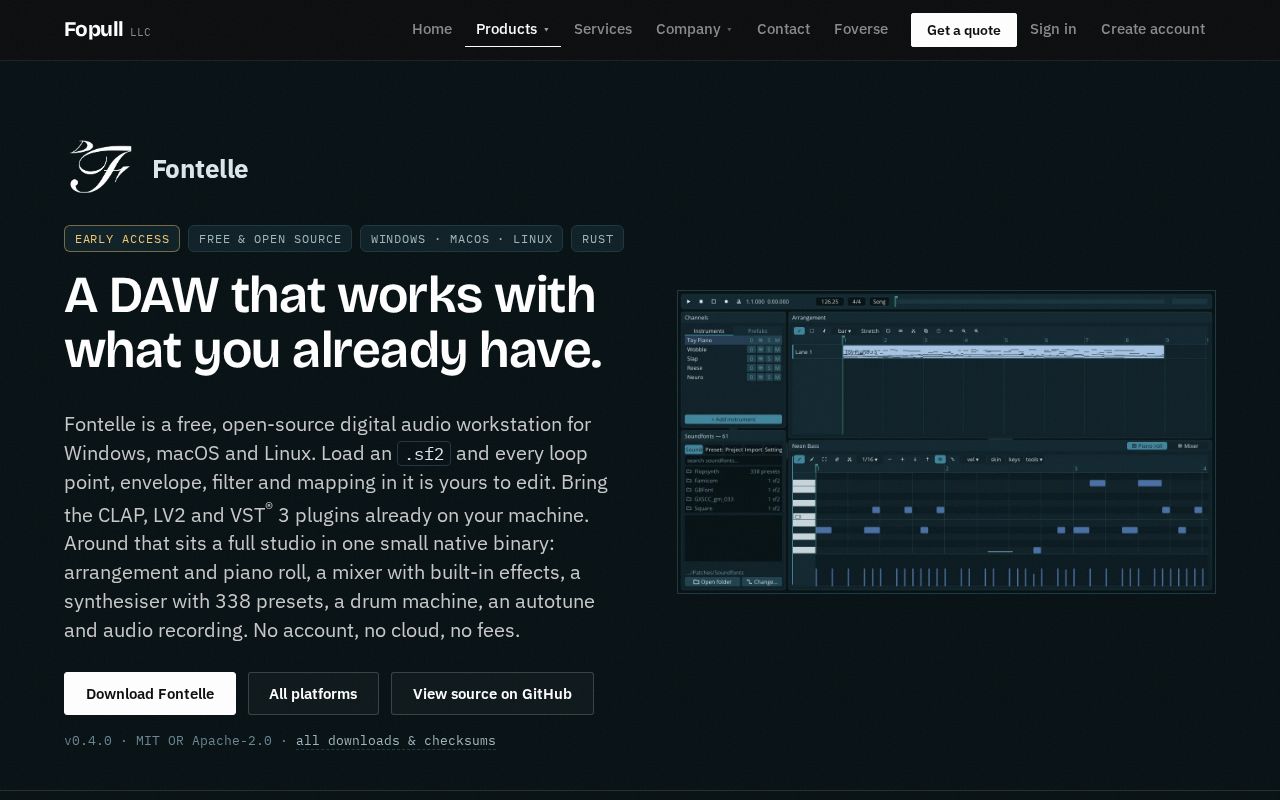Click the FREE & OPEN SOURCE badge

270,239
